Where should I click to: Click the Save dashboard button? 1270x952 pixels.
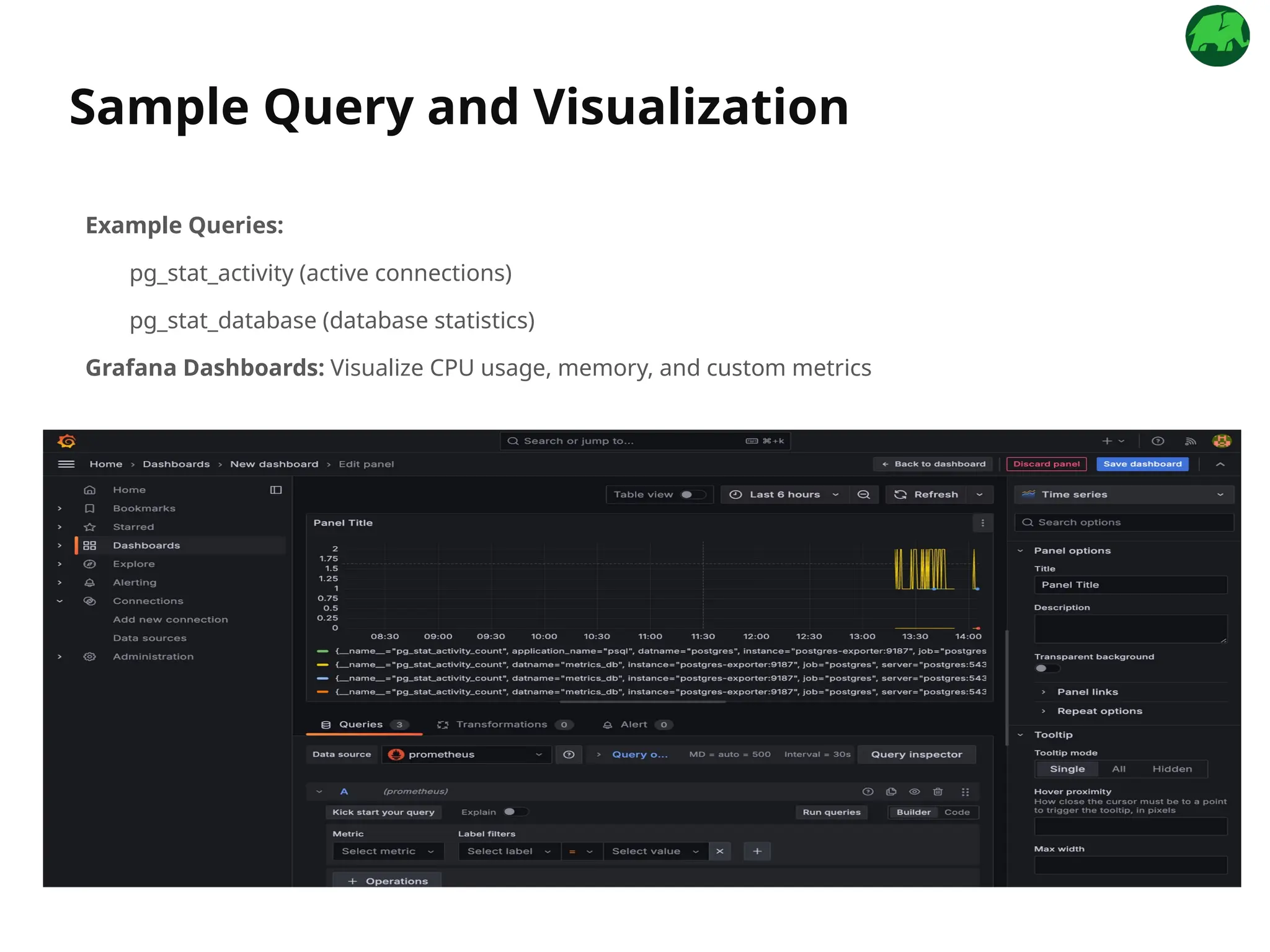(1142, 464)
